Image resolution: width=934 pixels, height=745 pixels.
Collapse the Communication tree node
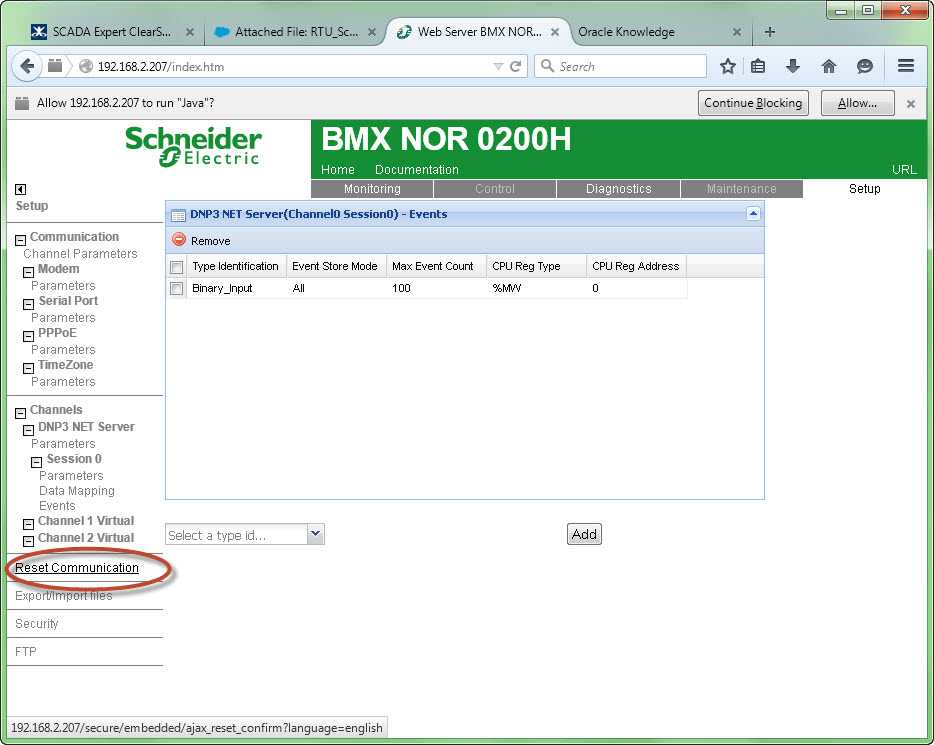[20, 240]
